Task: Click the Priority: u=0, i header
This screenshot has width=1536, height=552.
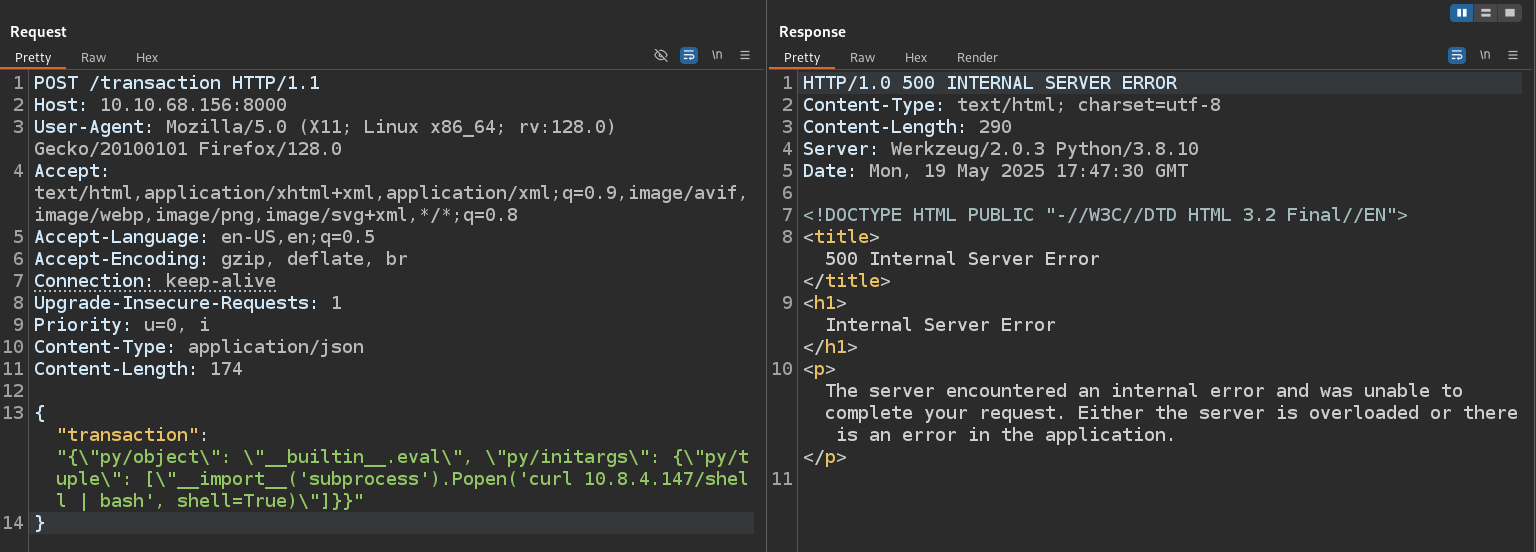Action: coord(122,325)
